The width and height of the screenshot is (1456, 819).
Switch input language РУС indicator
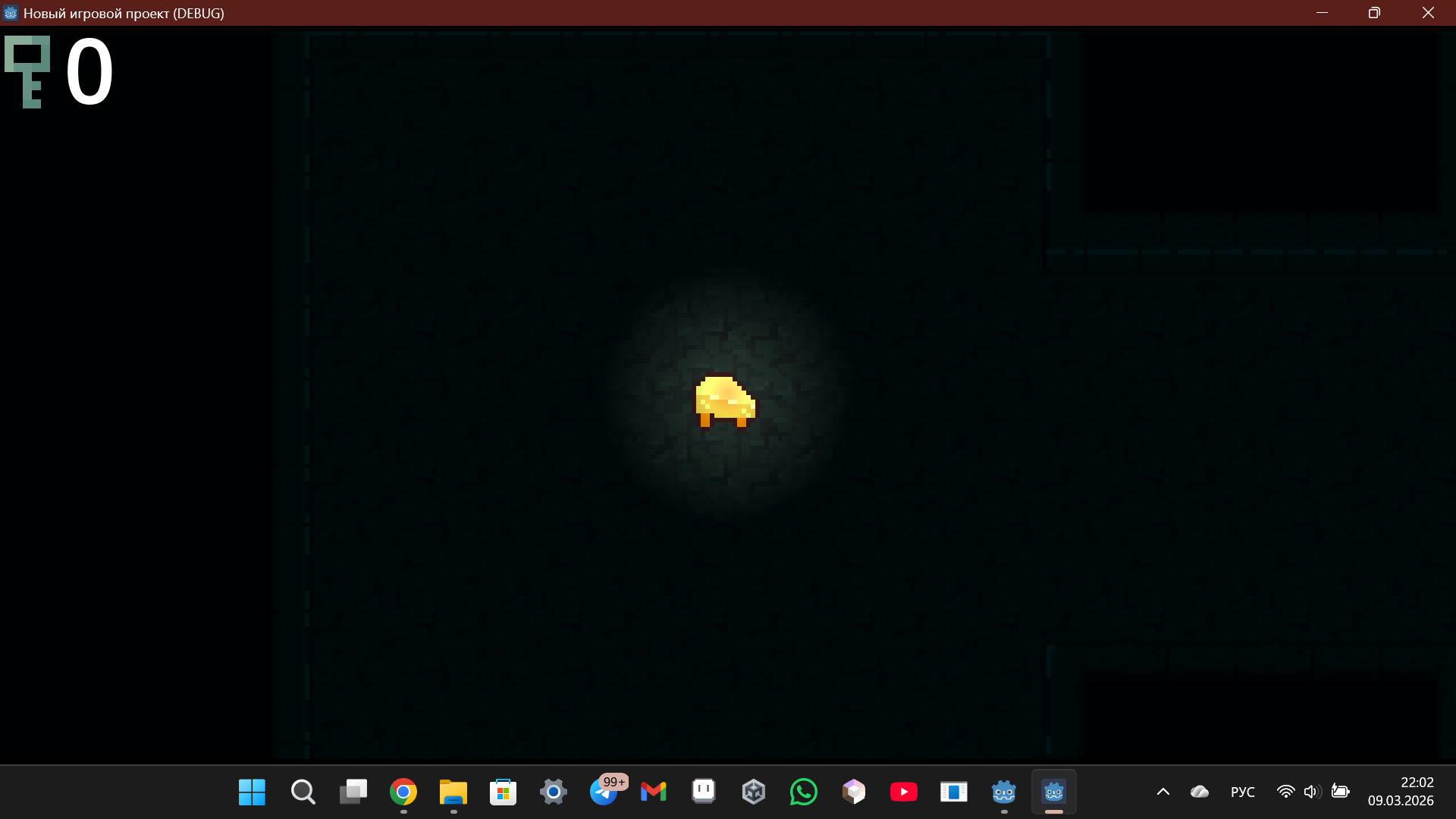click(x=1242, y=792)
